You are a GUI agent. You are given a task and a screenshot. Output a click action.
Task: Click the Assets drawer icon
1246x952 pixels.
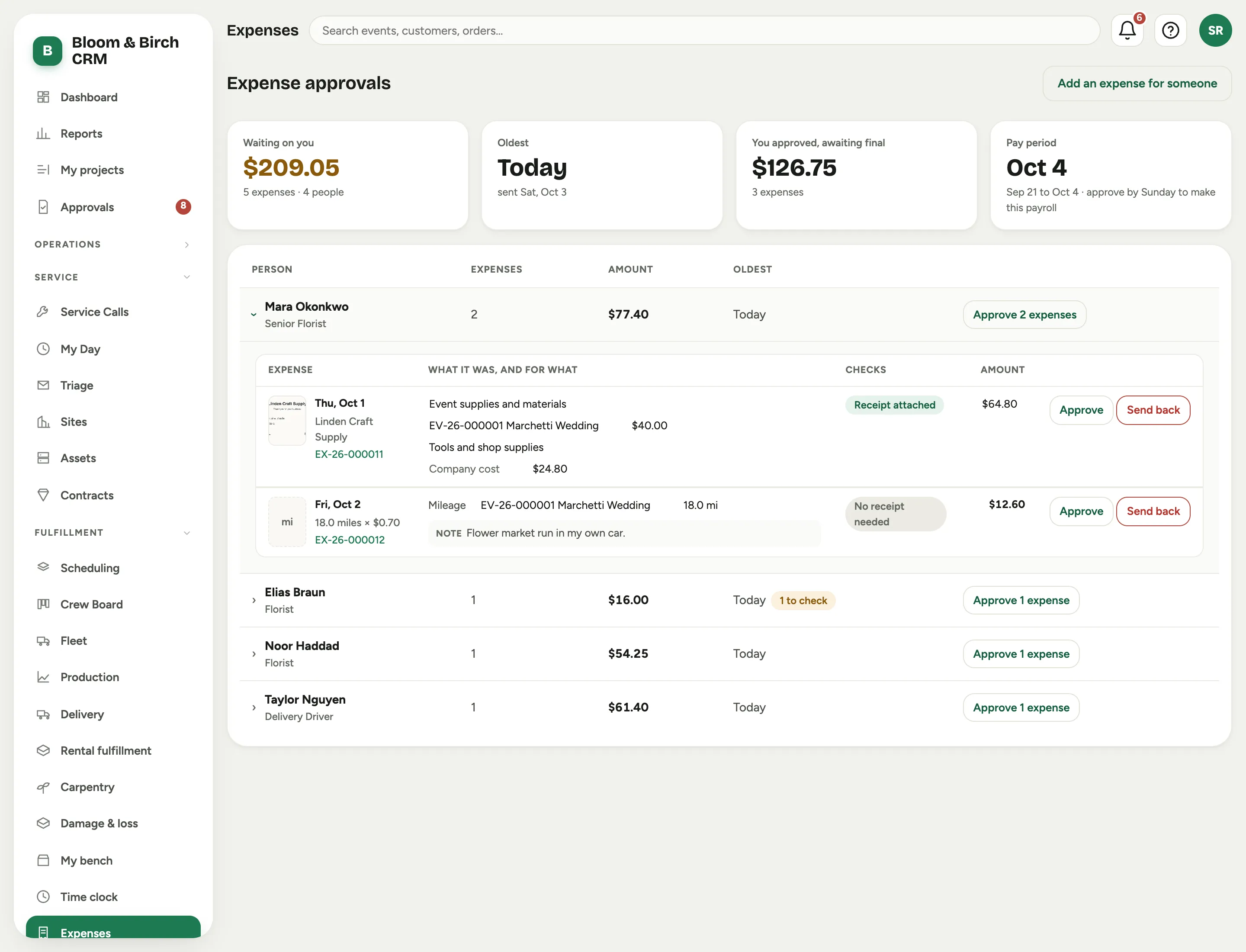pyautogui.click(x=43, y=458)
